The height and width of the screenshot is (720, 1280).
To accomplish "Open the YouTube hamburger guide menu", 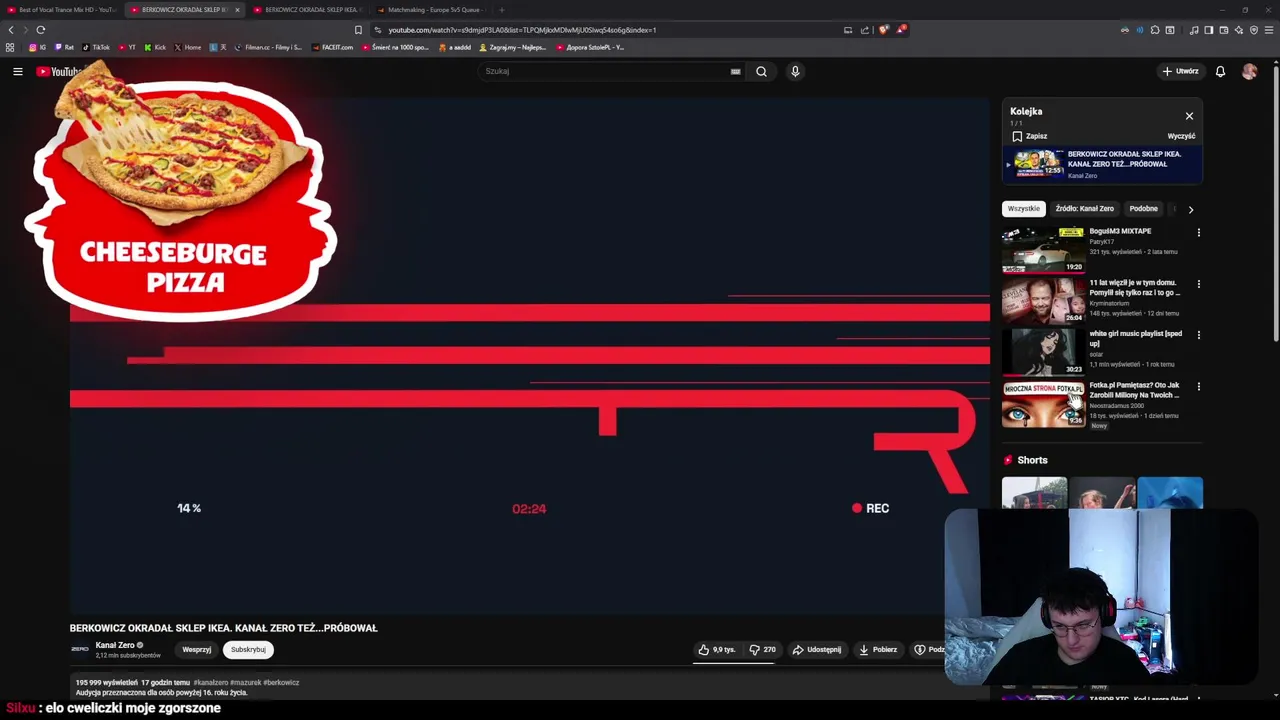I will point(17,71).
